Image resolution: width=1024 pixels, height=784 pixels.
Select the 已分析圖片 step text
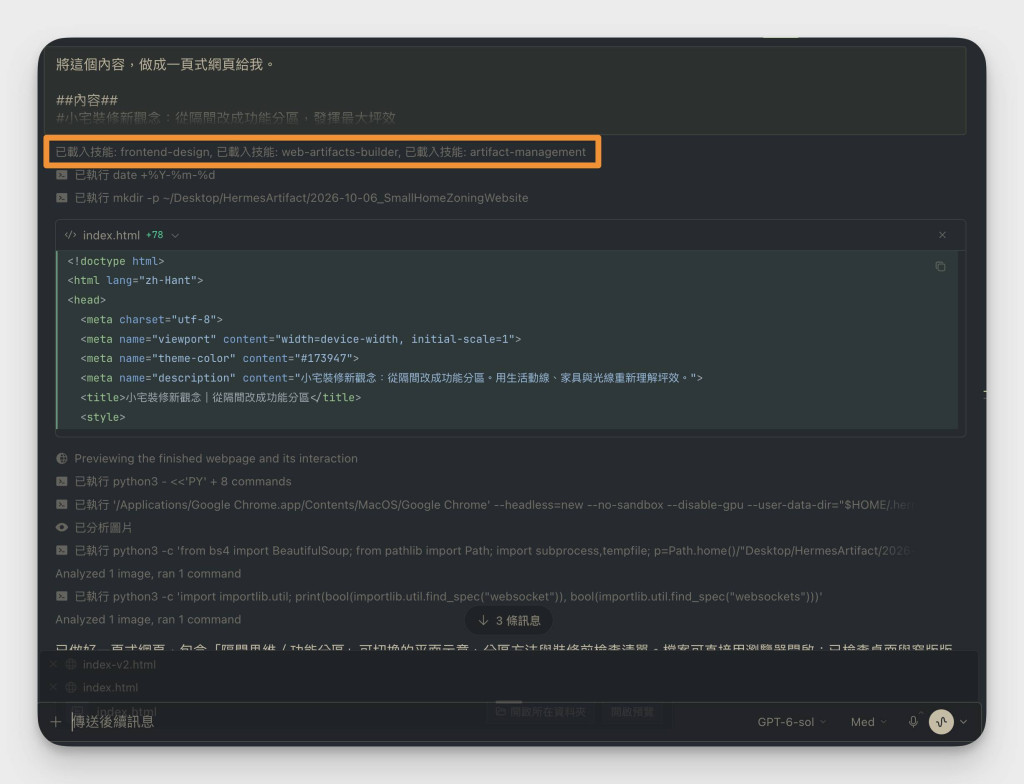103,527
